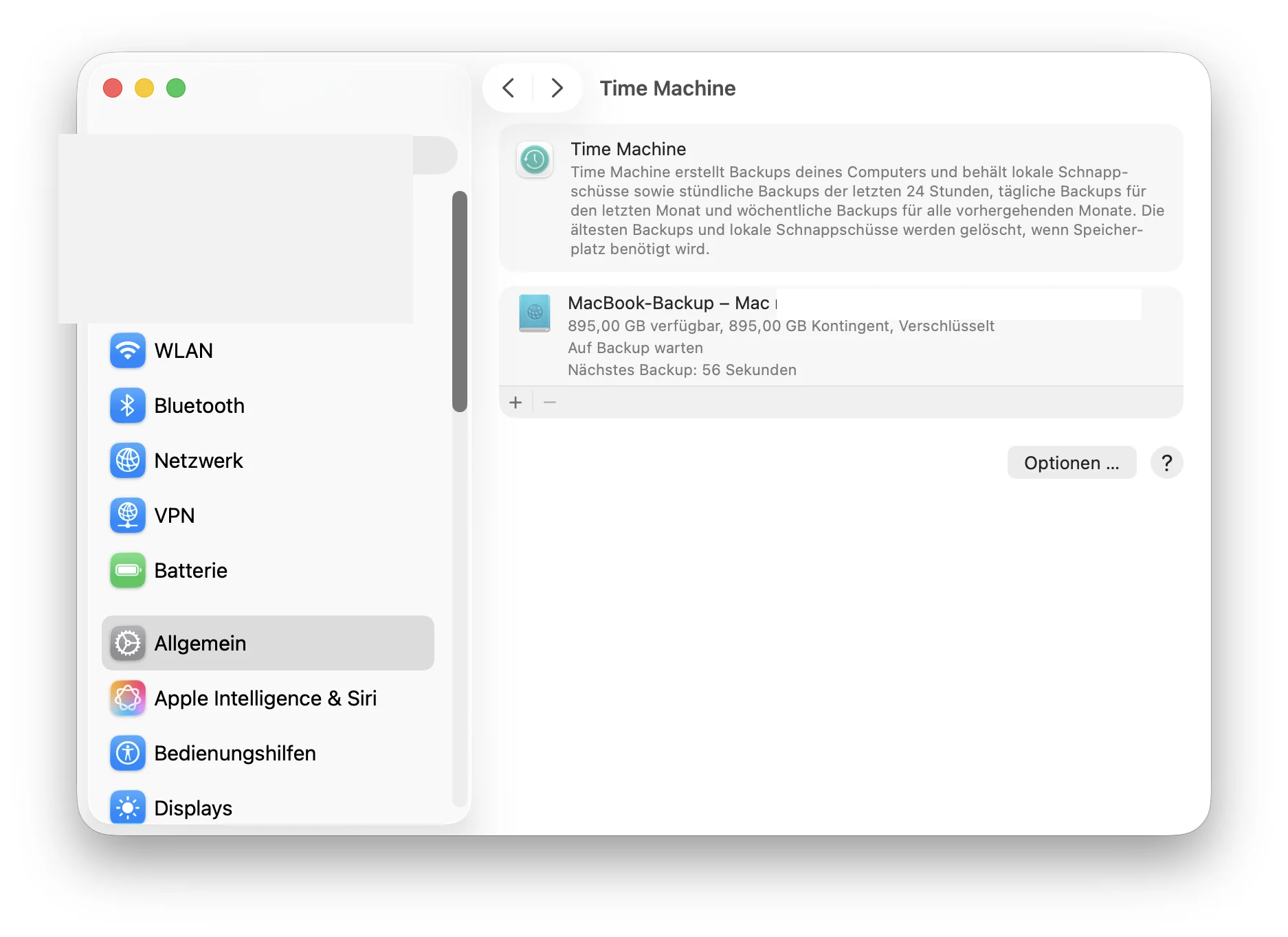Open Apple Intelligence & Siri entry
The width and height of the screenshot is (1288, 937).
(x=268, y=698)
